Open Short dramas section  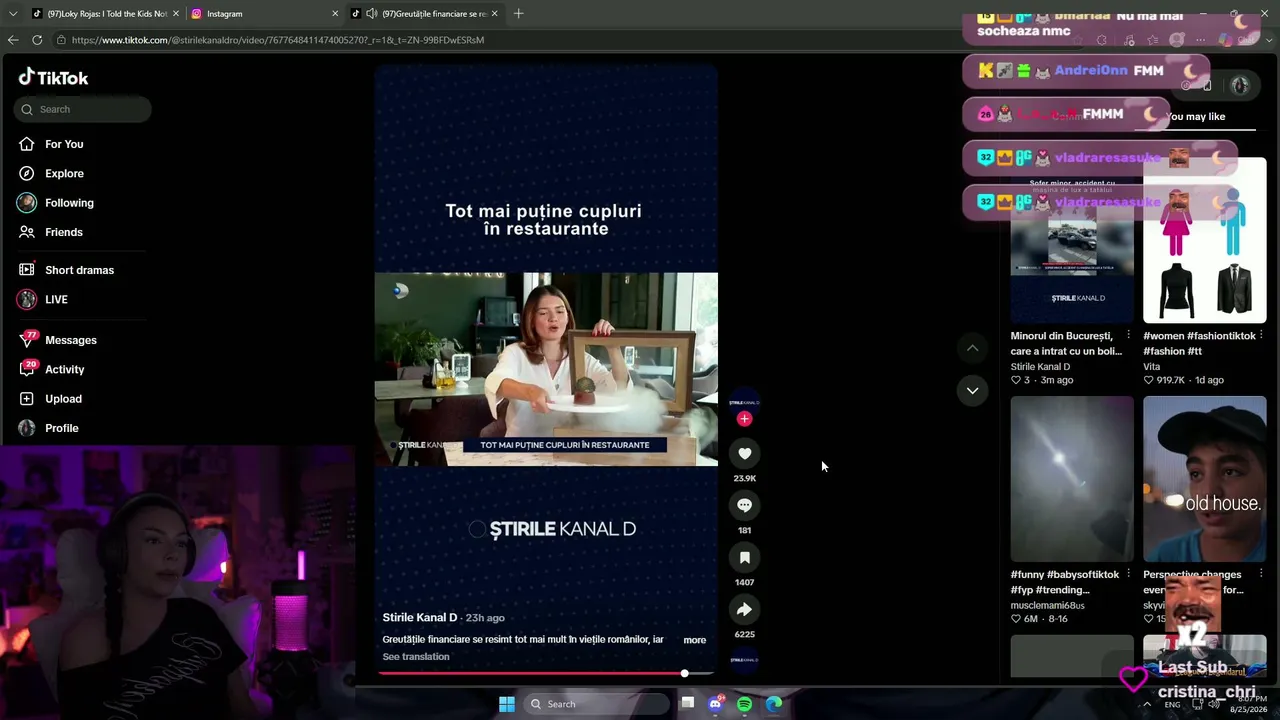[79, 270]
